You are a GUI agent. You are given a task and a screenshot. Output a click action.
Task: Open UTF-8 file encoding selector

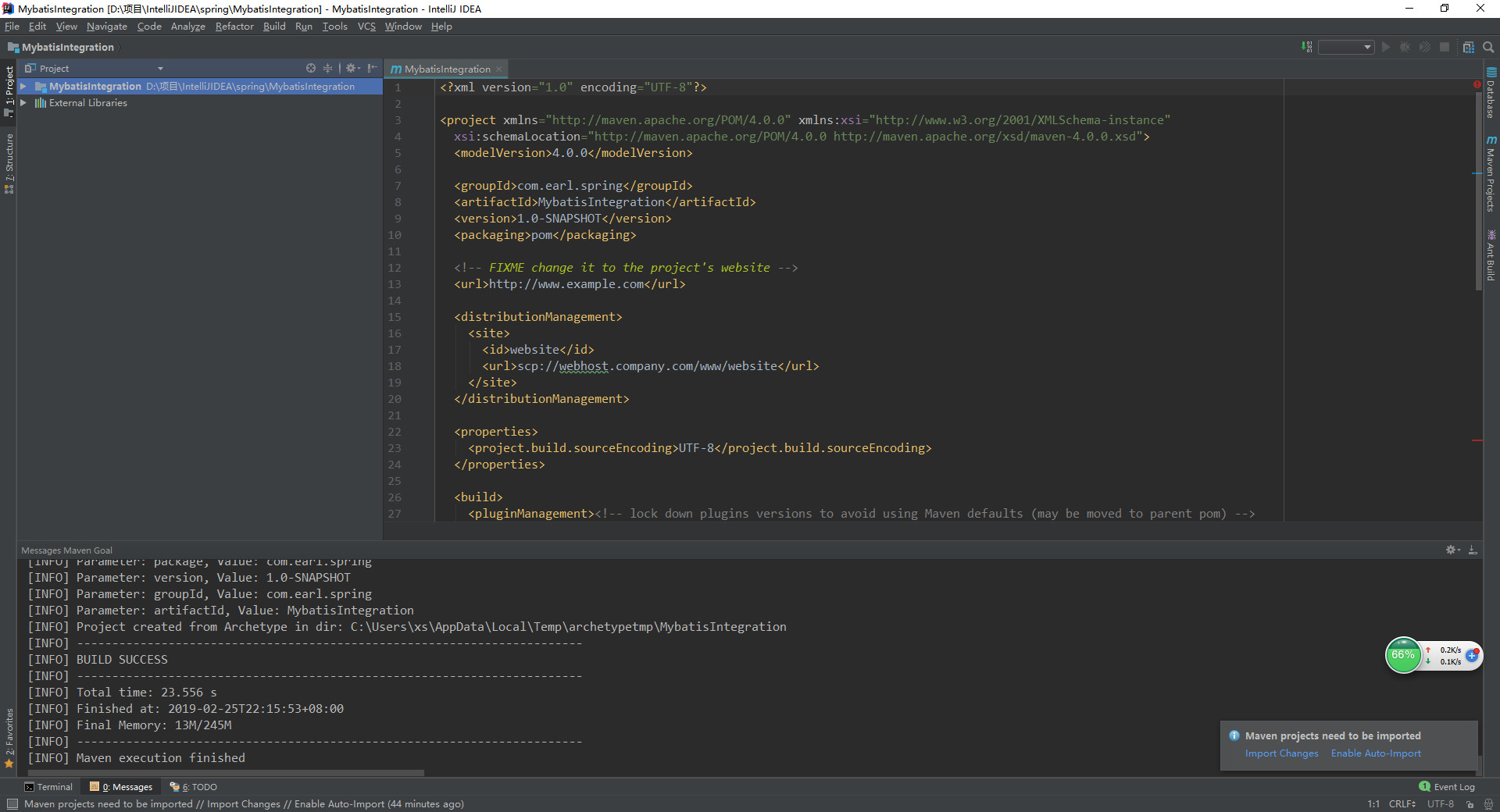tap(1441, 803)
